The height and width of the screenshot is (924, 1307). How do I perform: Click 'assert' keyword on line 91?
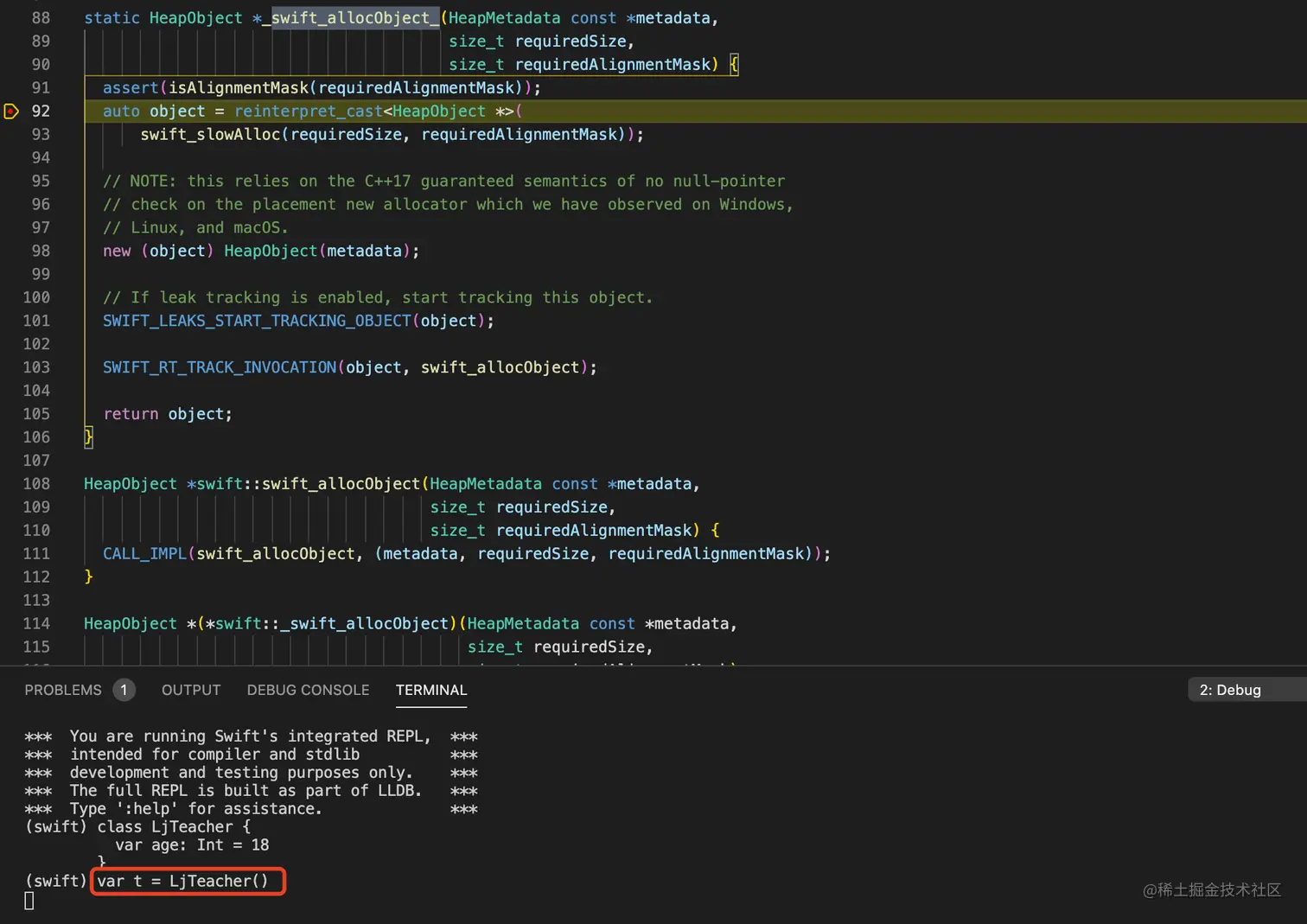131,87
